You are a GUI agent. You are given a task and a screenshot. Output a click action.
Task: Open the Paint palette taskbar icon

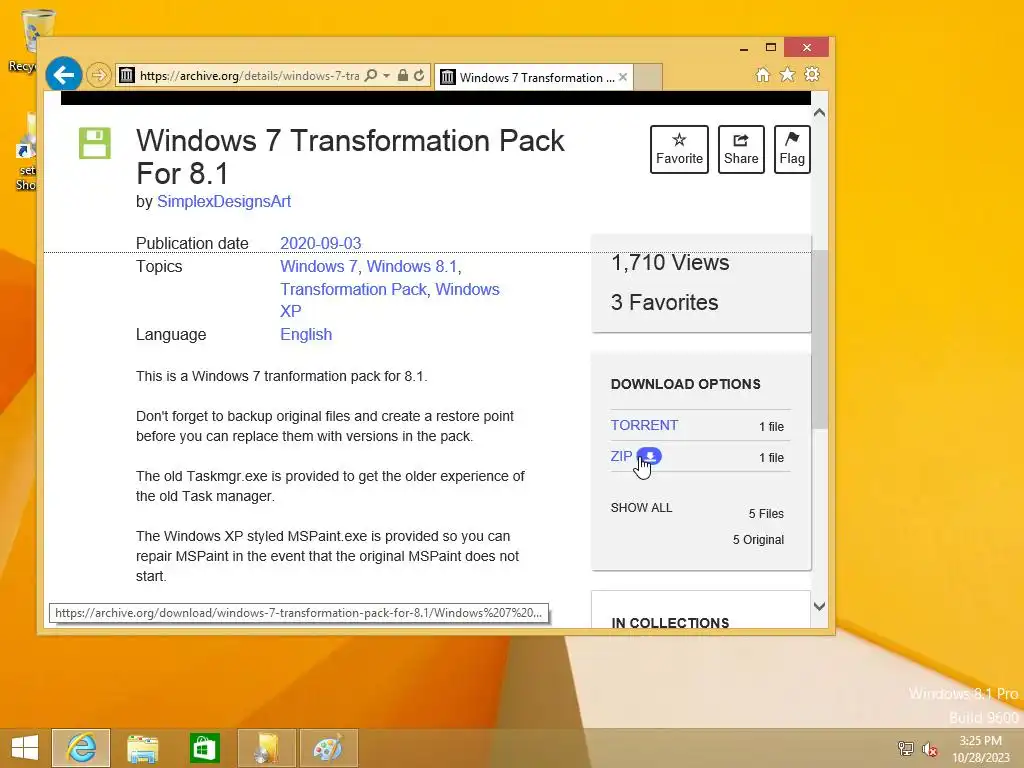tap(328, 748)
